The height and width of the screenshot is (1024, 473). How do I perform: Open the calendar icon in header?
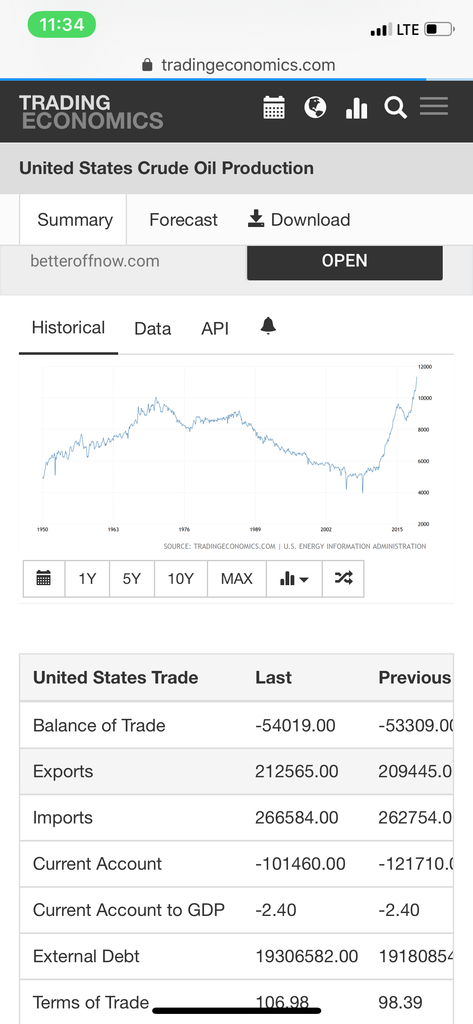pyautogui.click(x=274, y=107)
